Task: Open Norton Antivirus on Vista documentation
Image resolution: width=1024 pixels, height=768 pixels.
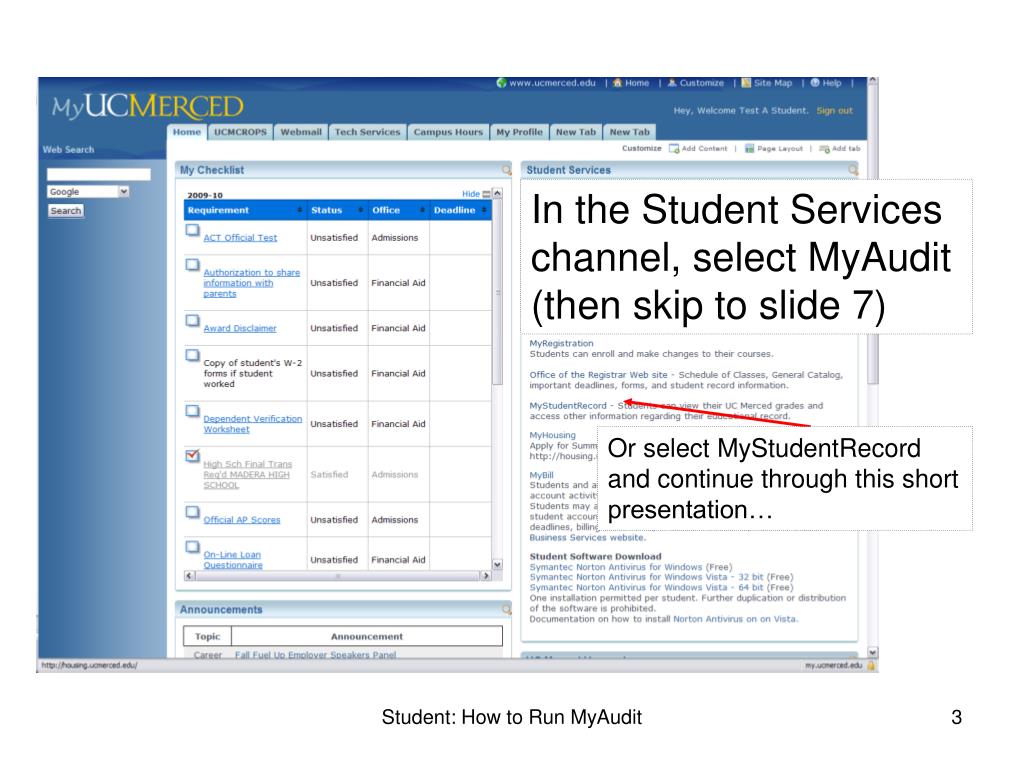Action: click(735, 619)
